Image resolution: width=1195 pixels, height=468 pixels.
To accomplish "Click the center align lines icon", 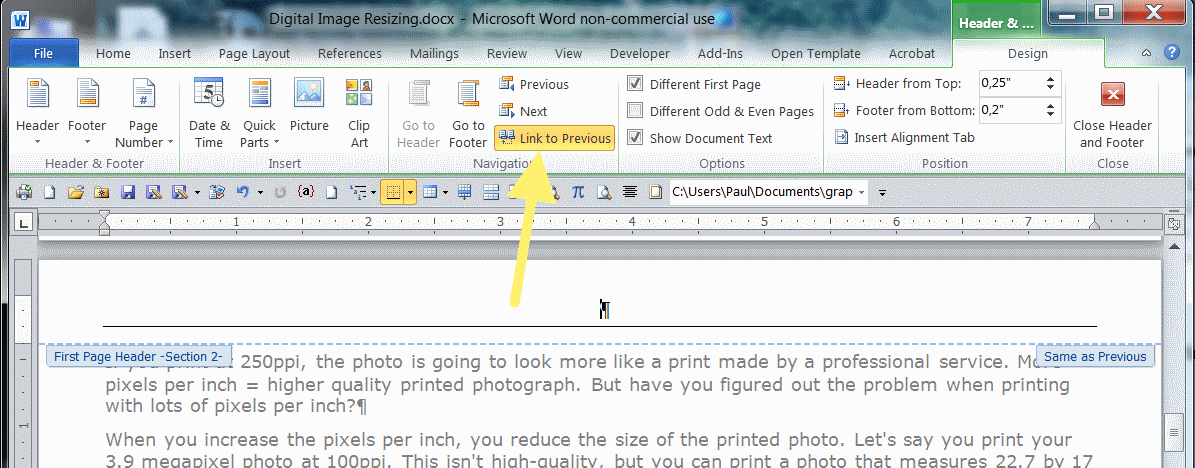I will pyautogui.click(x=630, y=193).
